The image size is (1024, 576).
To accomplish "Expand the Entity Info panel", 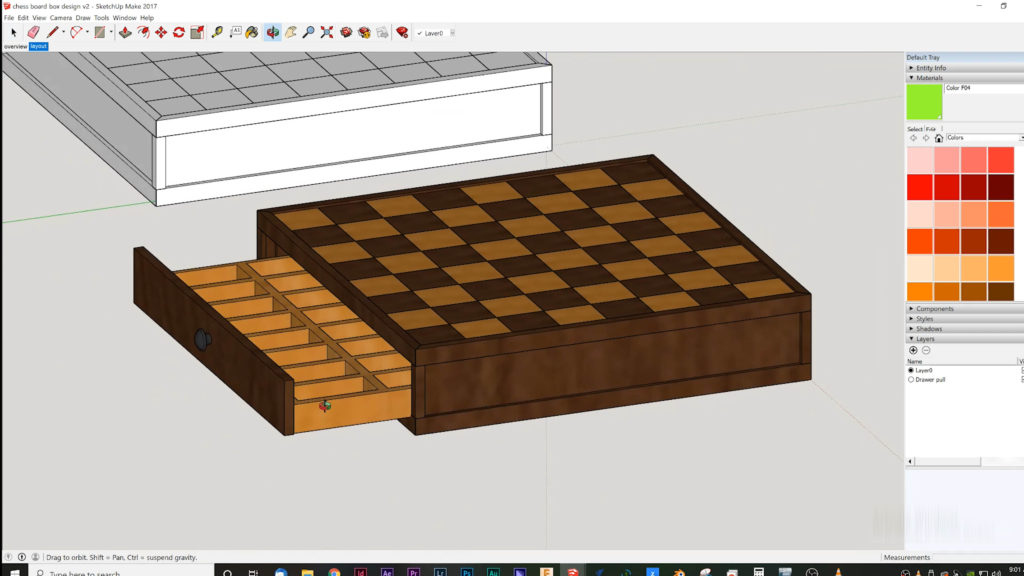I will 965,68.
